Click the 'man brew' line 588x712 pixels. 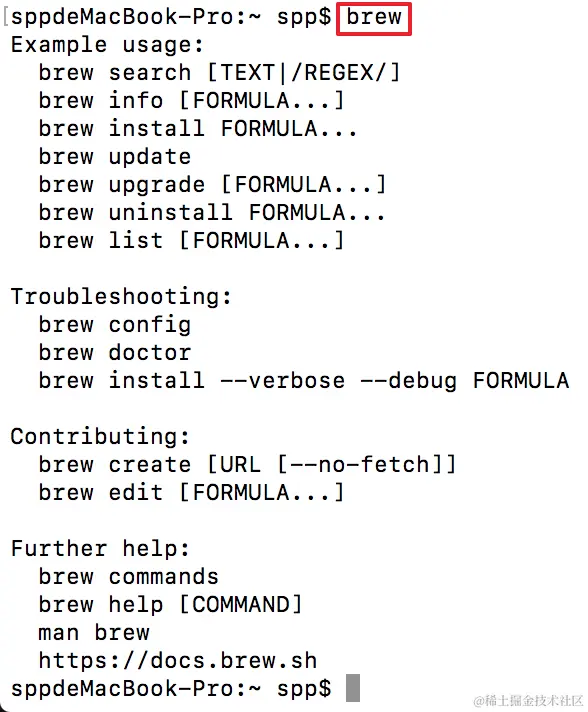94,633
